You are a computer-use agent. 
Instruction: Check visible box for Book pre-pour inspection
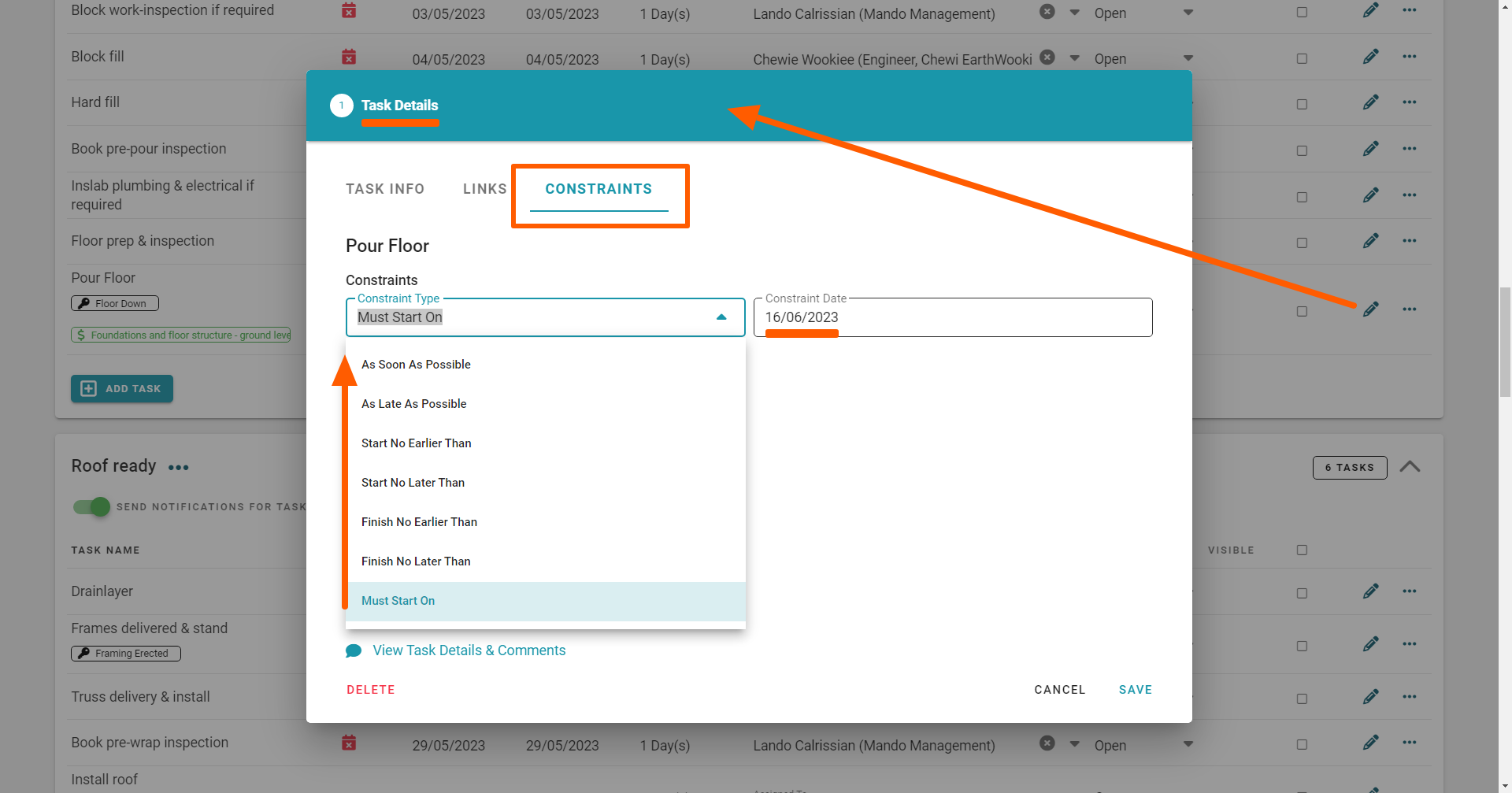pyautogui.click(x=1302, y=151)
